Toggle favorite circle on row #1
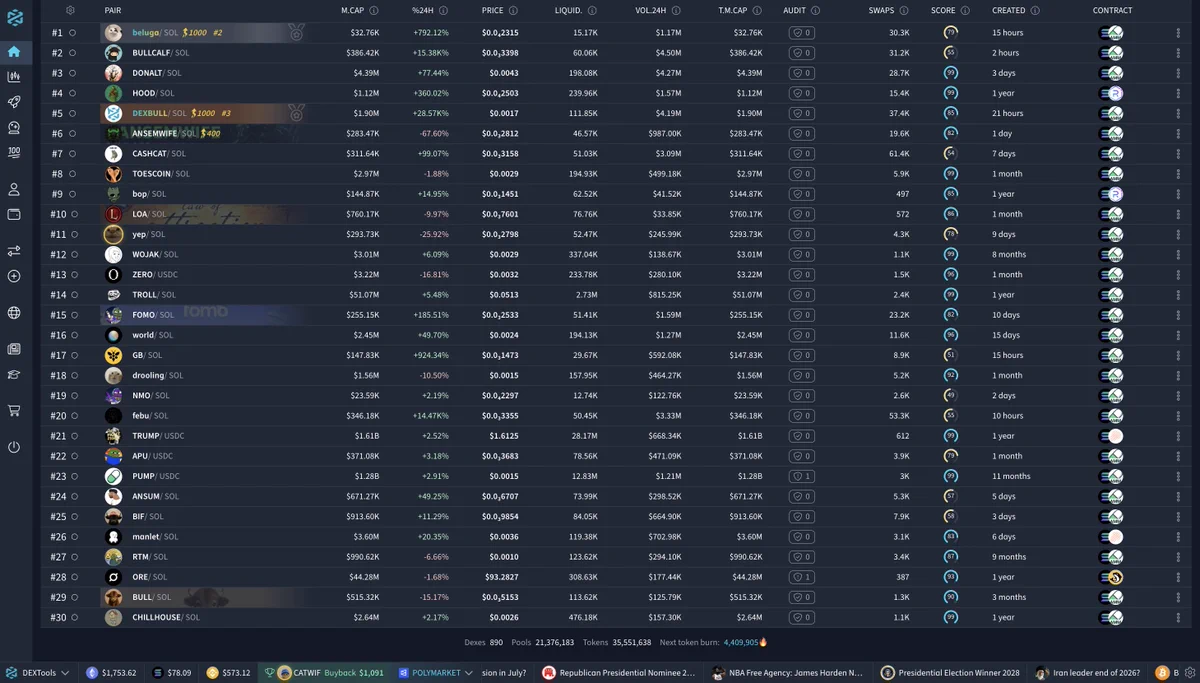Viewport: 1200px width, 683px height. (x=72, y=32)
